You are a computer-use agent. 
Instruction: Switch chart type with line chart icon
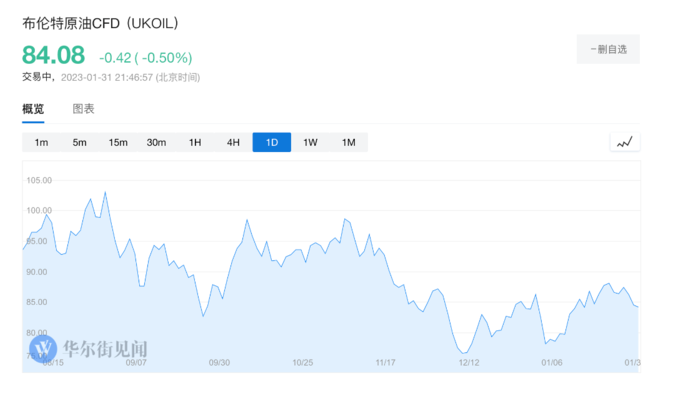click(624, 142)
